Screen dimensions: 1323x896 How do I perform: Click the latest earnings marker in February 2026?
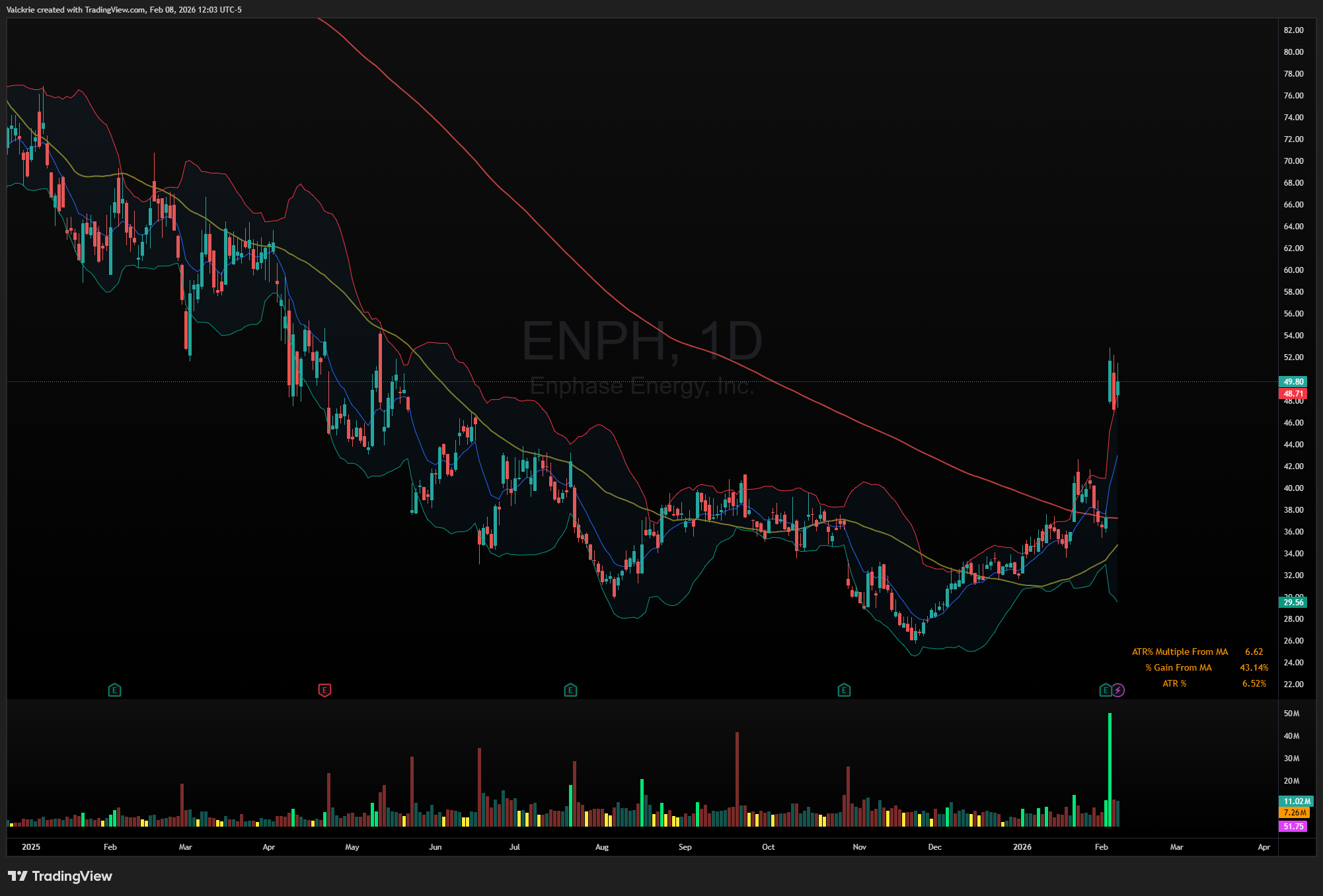coord(1105,690)
